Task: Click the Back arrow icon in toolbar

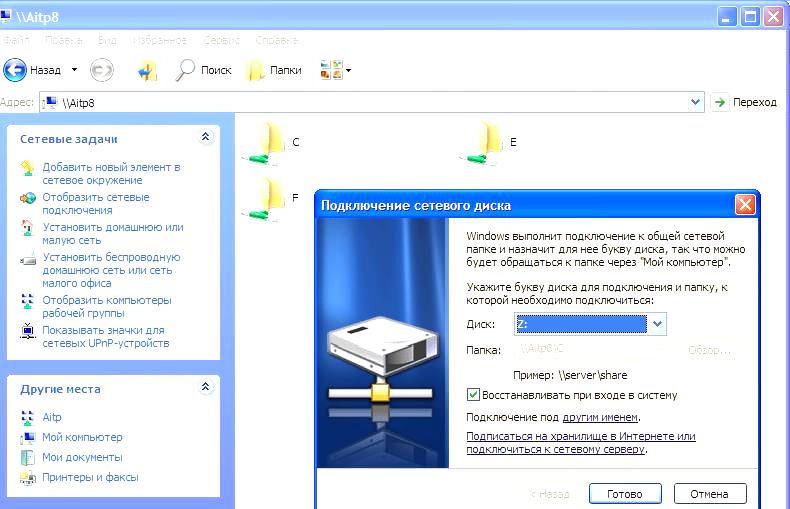Action: [x=15, y=70]
